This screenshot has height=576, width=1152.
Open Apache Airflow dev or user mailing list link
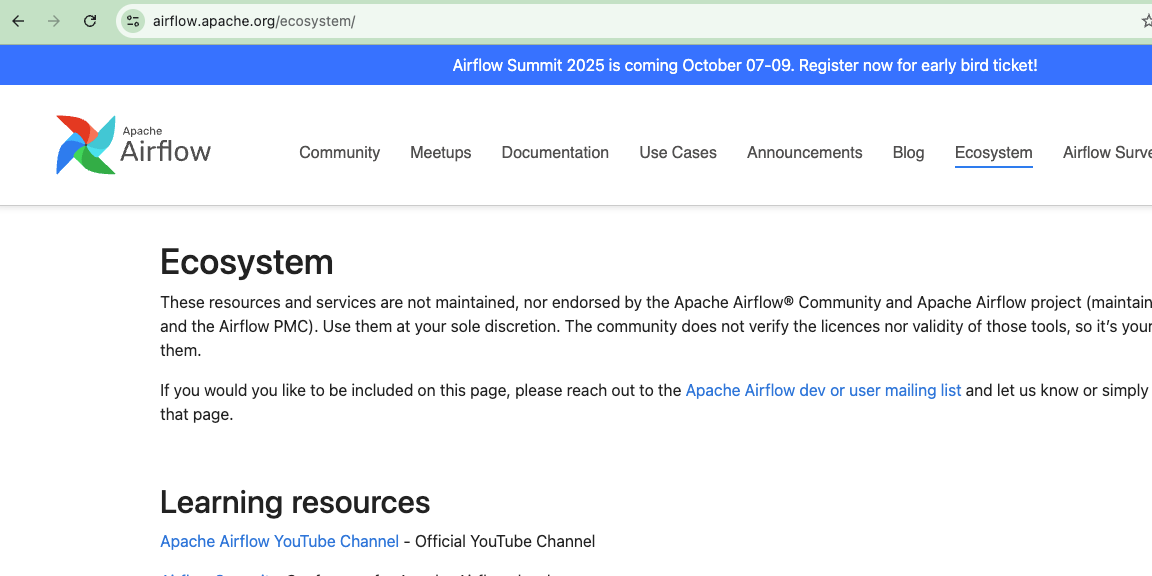point(823,391)
